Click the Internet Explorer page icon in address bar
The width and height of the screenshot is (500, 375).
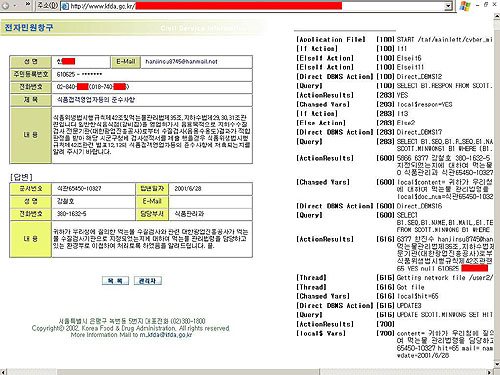pyautogui.click(x=65, y=6)
